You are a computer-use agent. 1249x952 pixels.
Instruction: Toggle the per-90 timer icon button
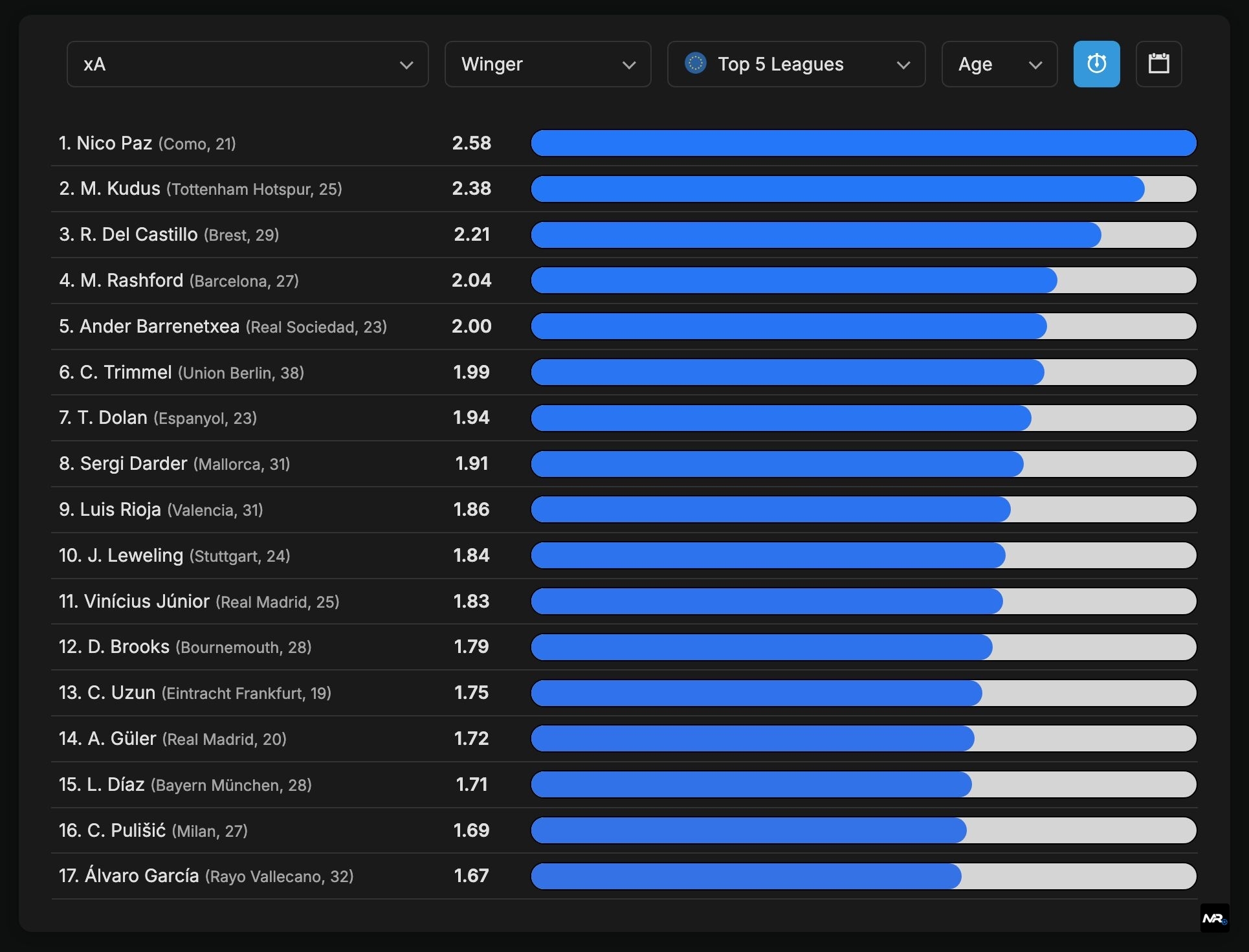pyautogui.click(x=1096, y=64)
